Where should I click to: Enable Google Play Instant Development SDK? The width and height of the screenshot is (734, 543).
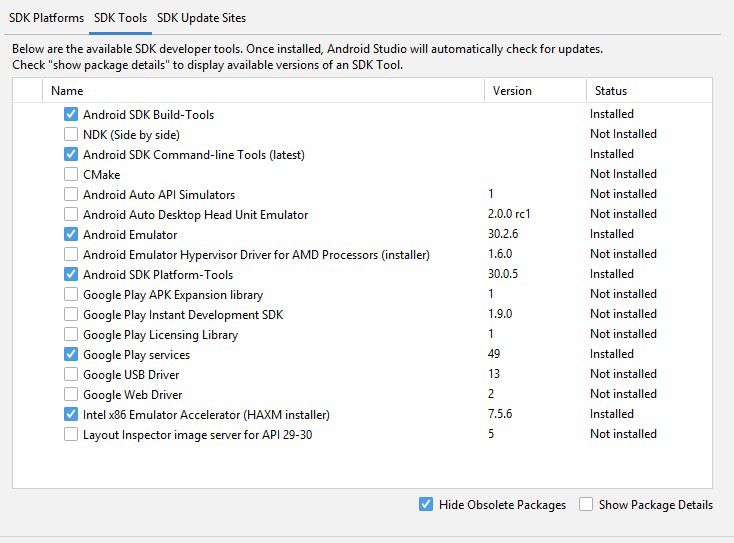[x=71, y=314]
